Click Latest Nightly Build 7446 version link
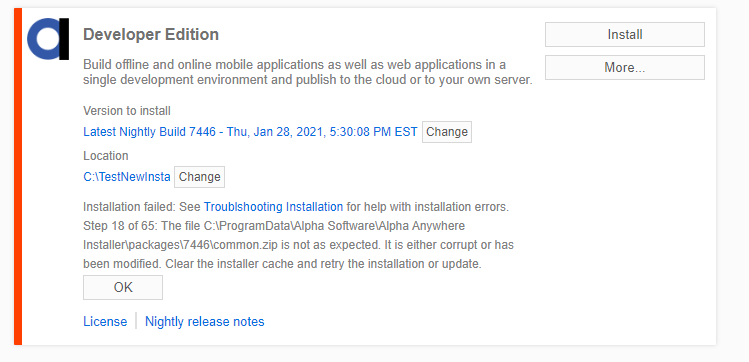 tap(250, 132)
